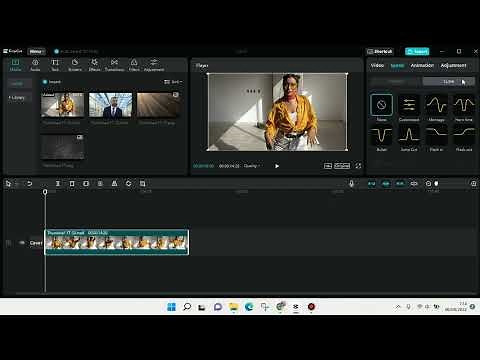480x360 pixels.
Task: Fit timeline to window with zoom icon
Action: pyautogui.click(x=473, y=183)
